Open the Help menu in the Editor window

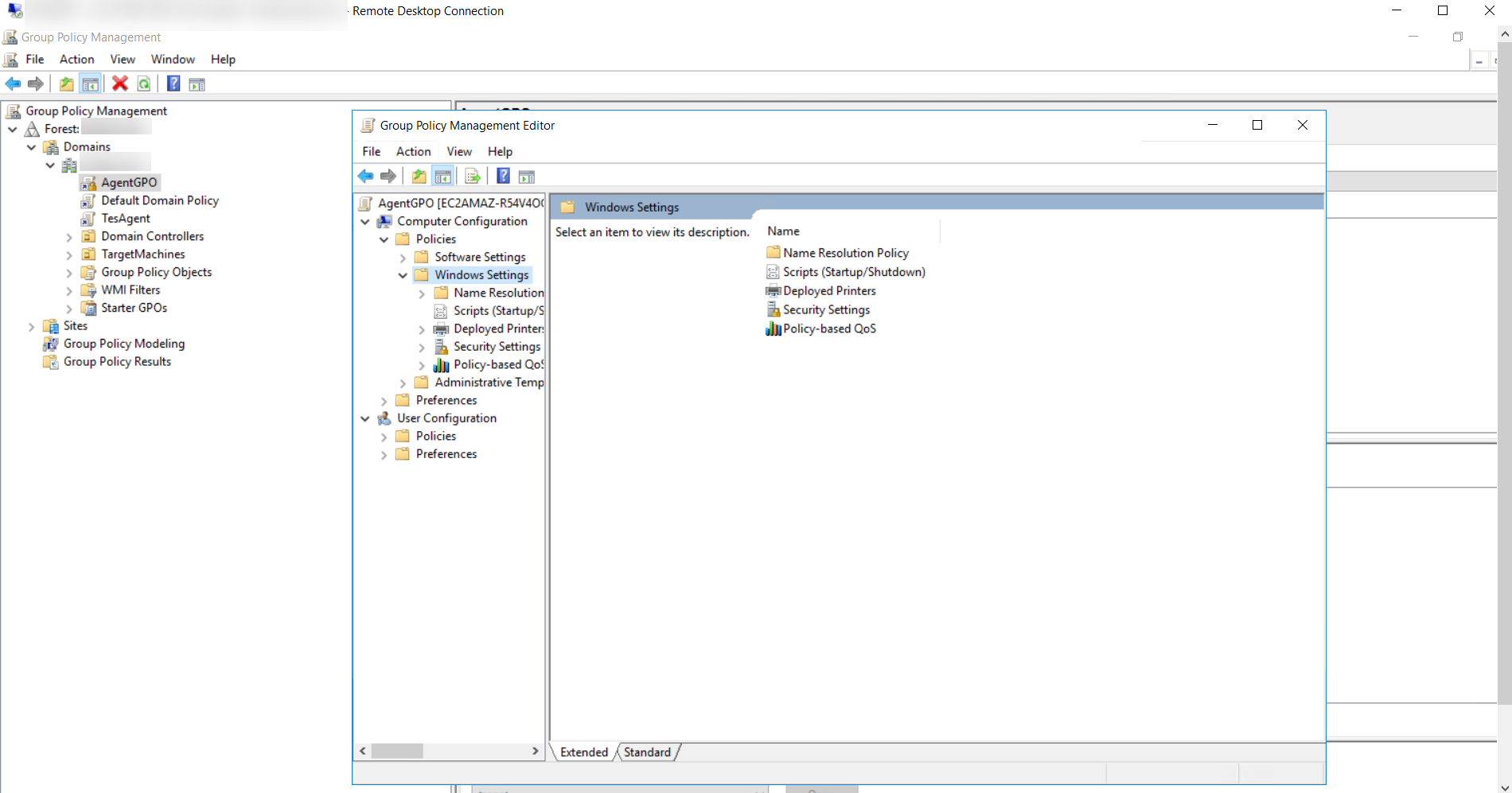pos(501,151)
